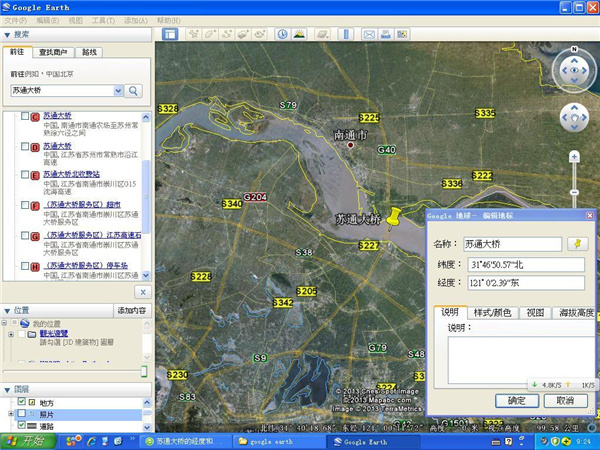Uncheck the 道路 layer checkbox
This screenshot has width=600, height=450.
22,425
